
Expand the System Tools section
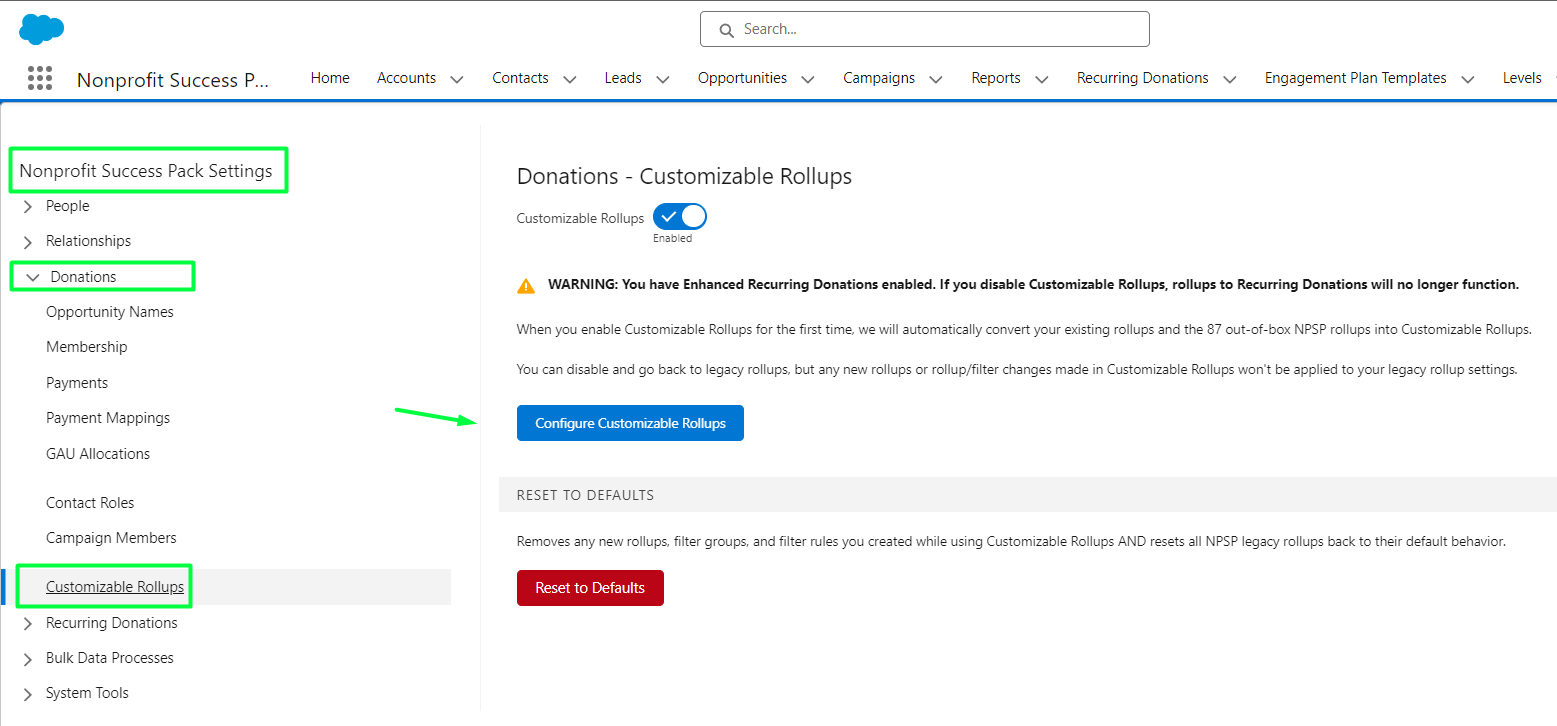tap(28, 694)
